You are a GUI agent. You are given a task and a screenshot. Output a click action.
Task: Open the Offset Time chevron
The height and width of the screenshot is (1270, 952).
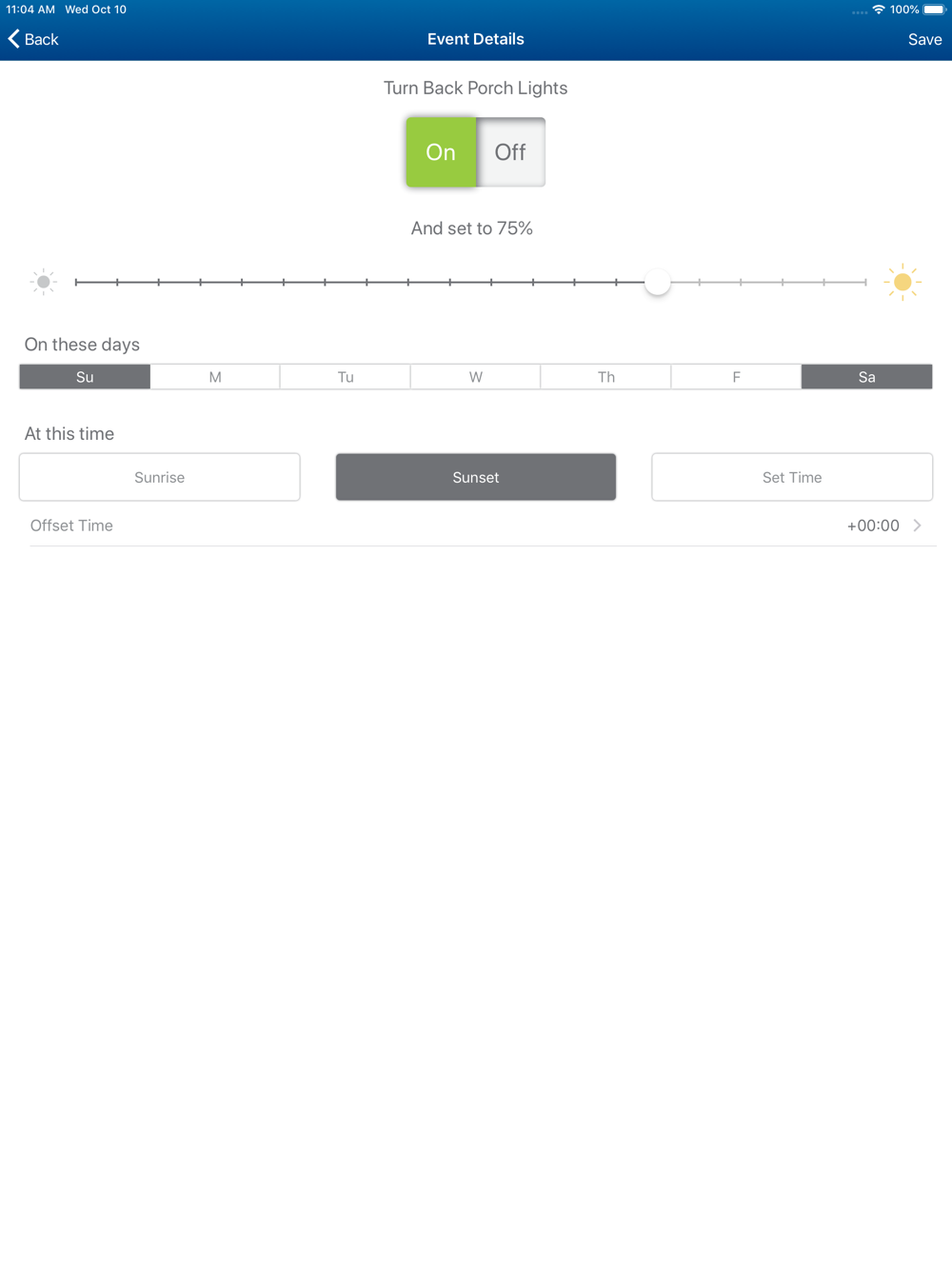pos(918,526)
